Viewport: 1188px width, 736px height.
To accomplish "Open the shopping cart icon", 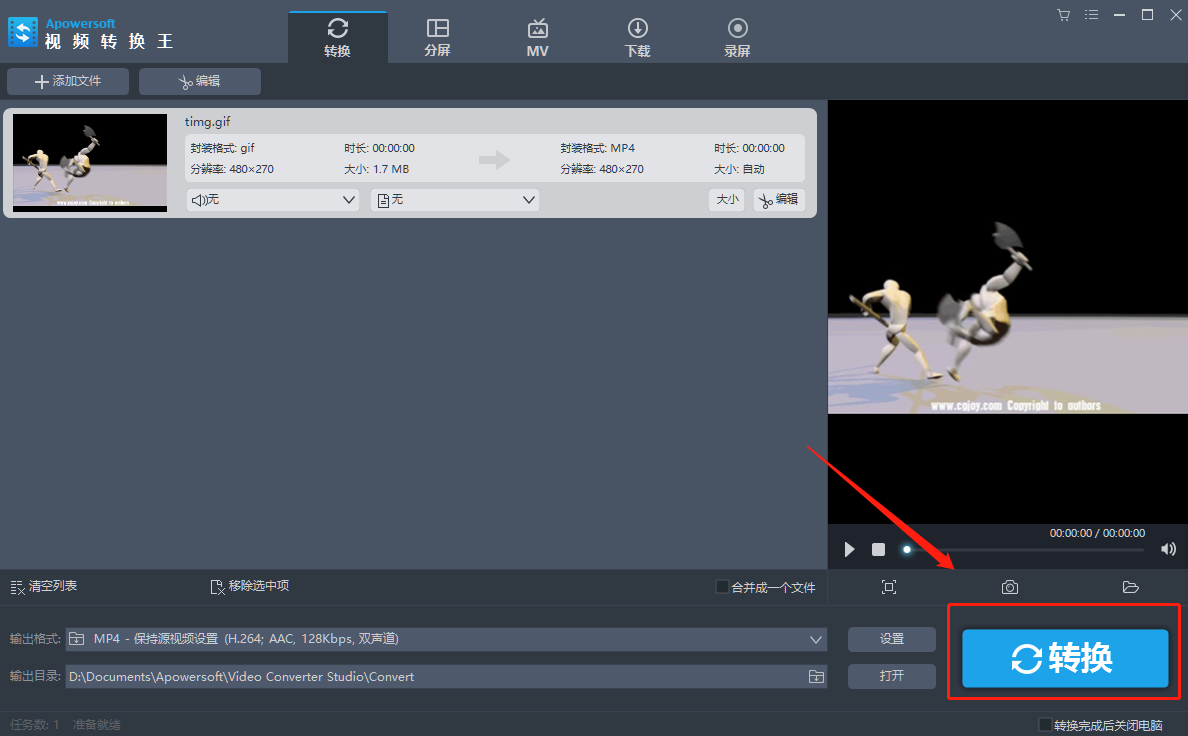I will point(1064,15).
